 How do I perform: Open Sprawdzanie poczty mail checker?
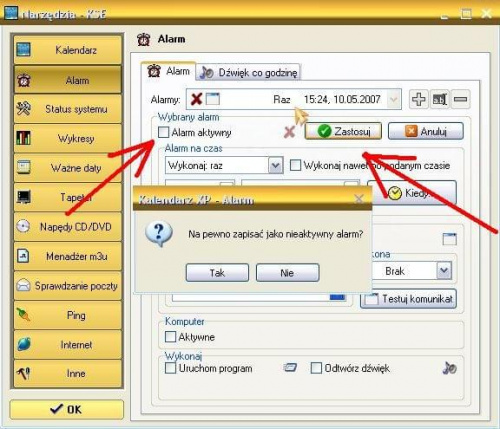[68, 286]
